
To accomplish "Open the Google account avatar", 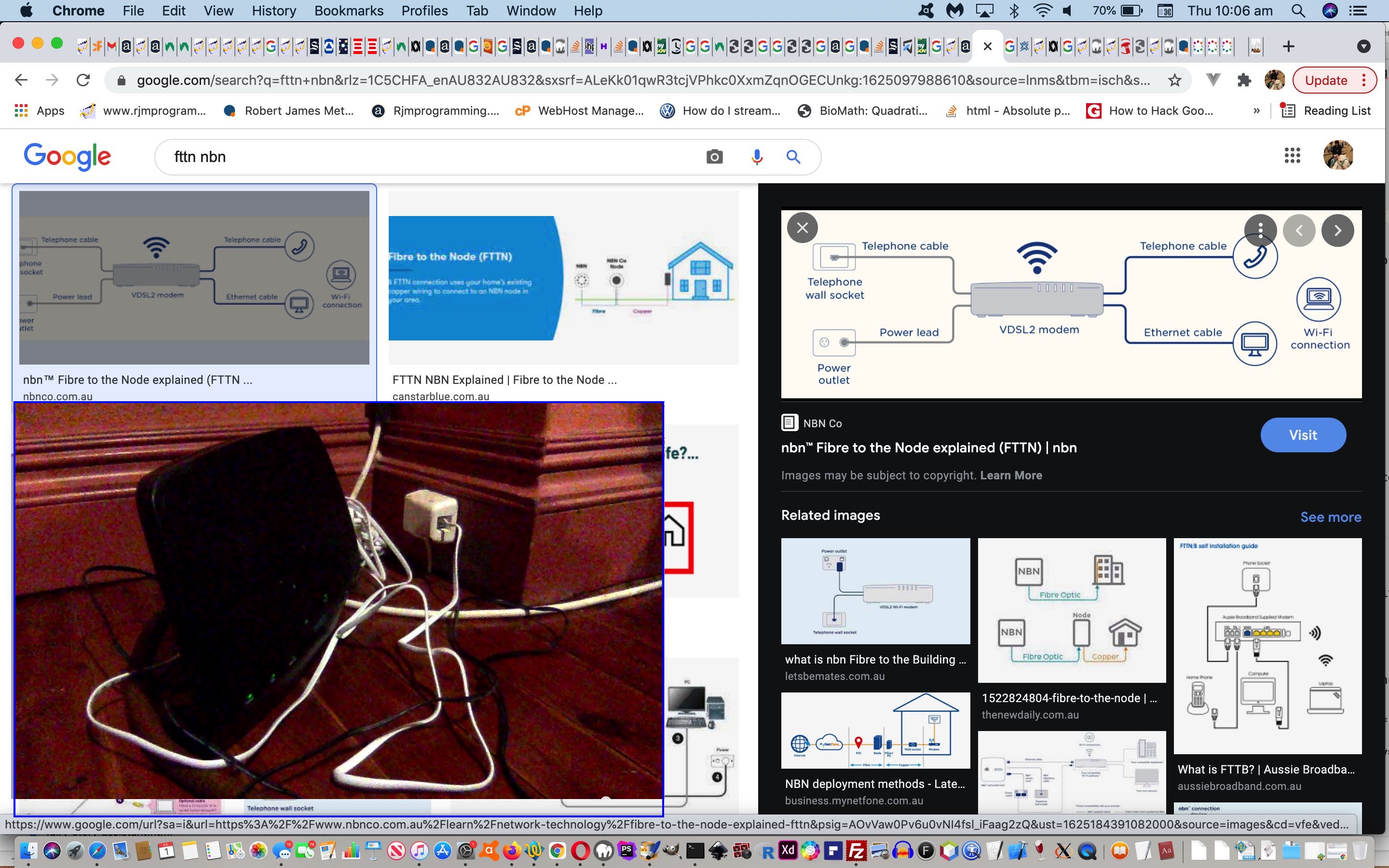I will tap(1338, 155).
